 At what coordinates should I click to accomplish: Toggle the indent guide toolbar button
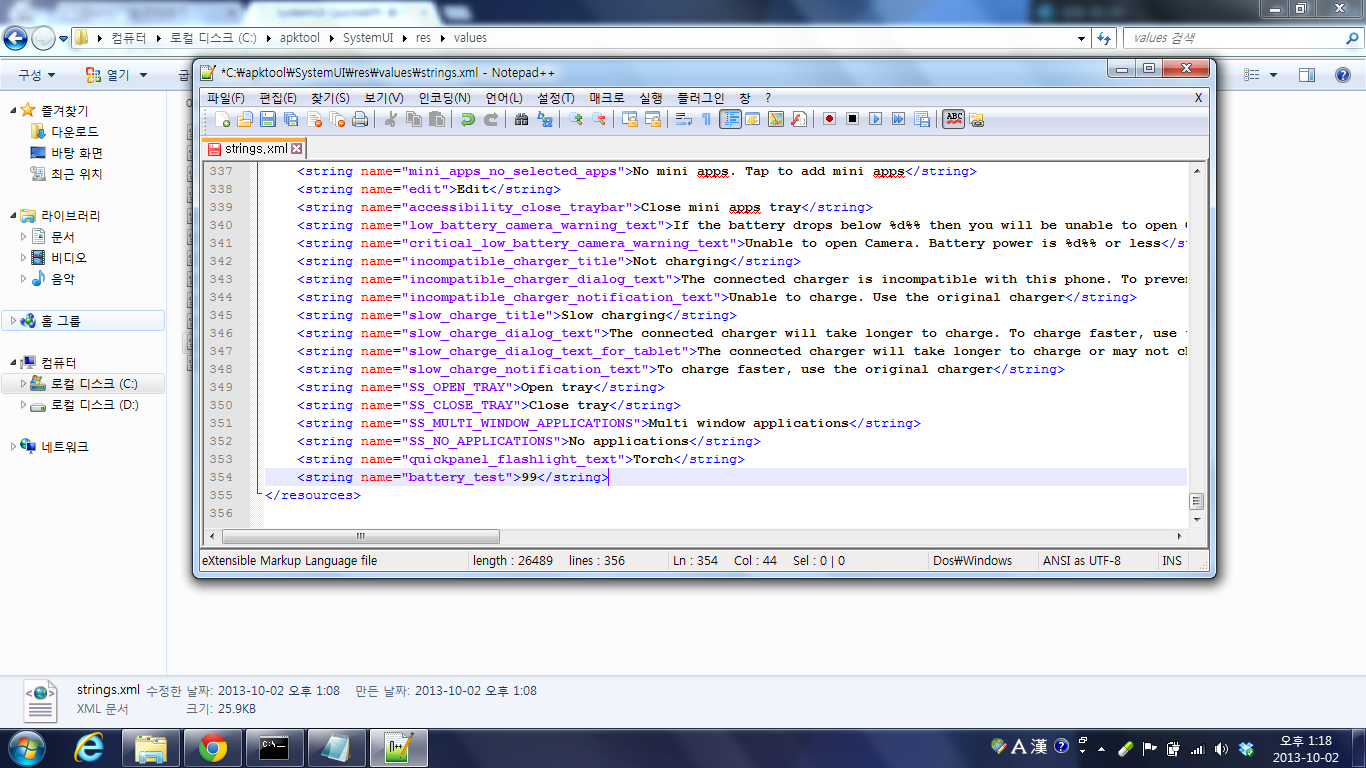[x=730, y=119]
